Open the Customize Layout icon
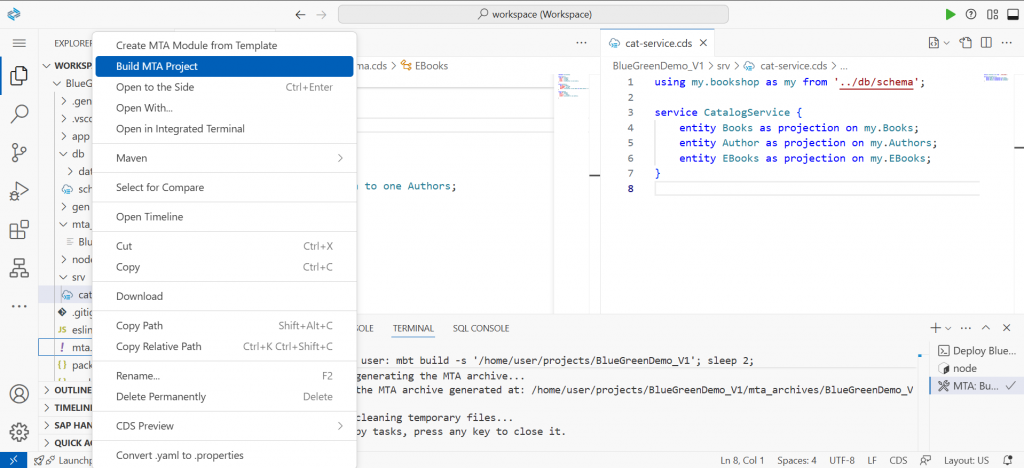The width and height of the screenshot is (1024, 468). click(x=993, y=14)
